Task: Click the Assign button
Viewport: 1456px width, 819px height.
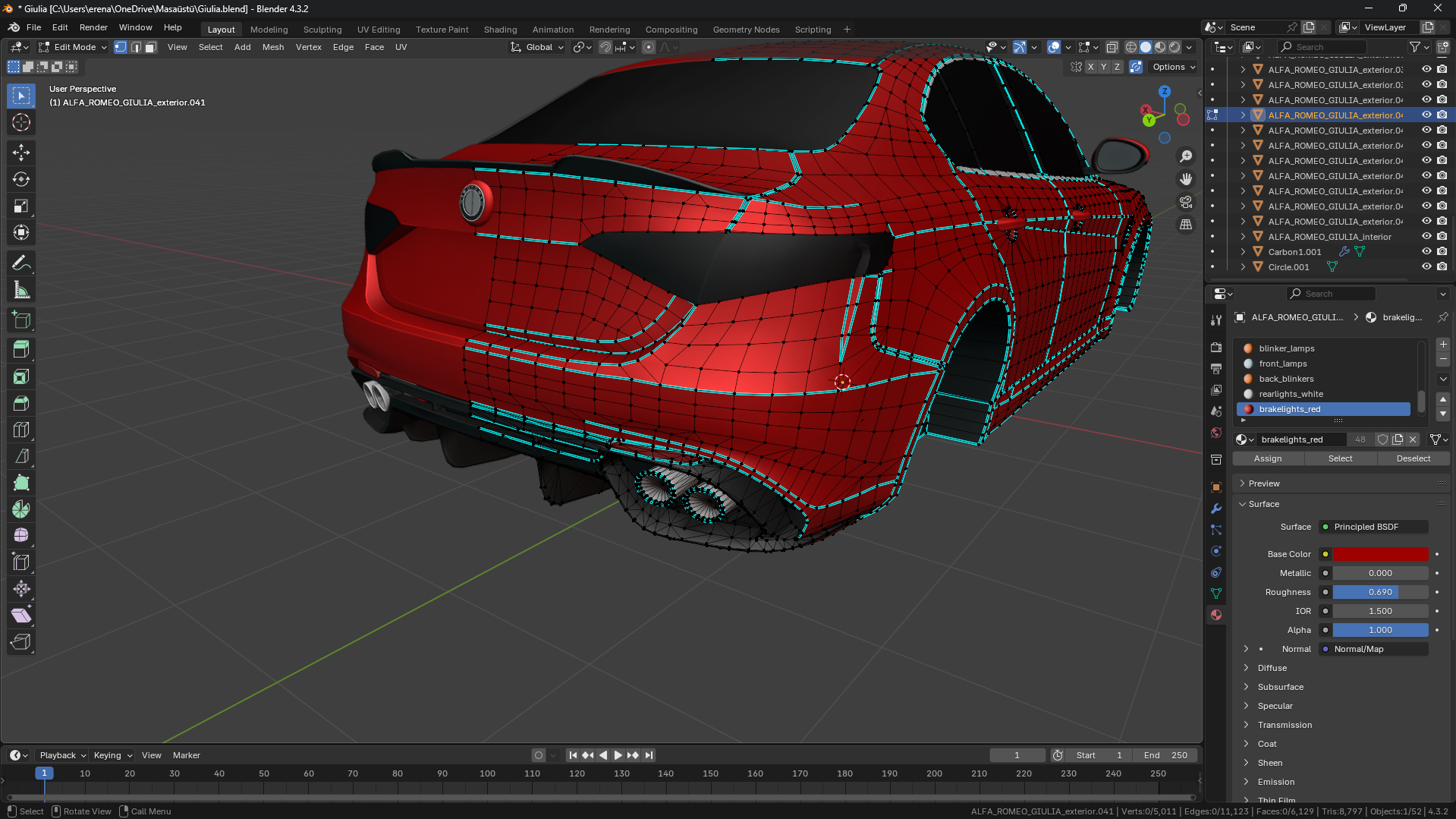Action: pyautogui.click(x=1268, y=458)
